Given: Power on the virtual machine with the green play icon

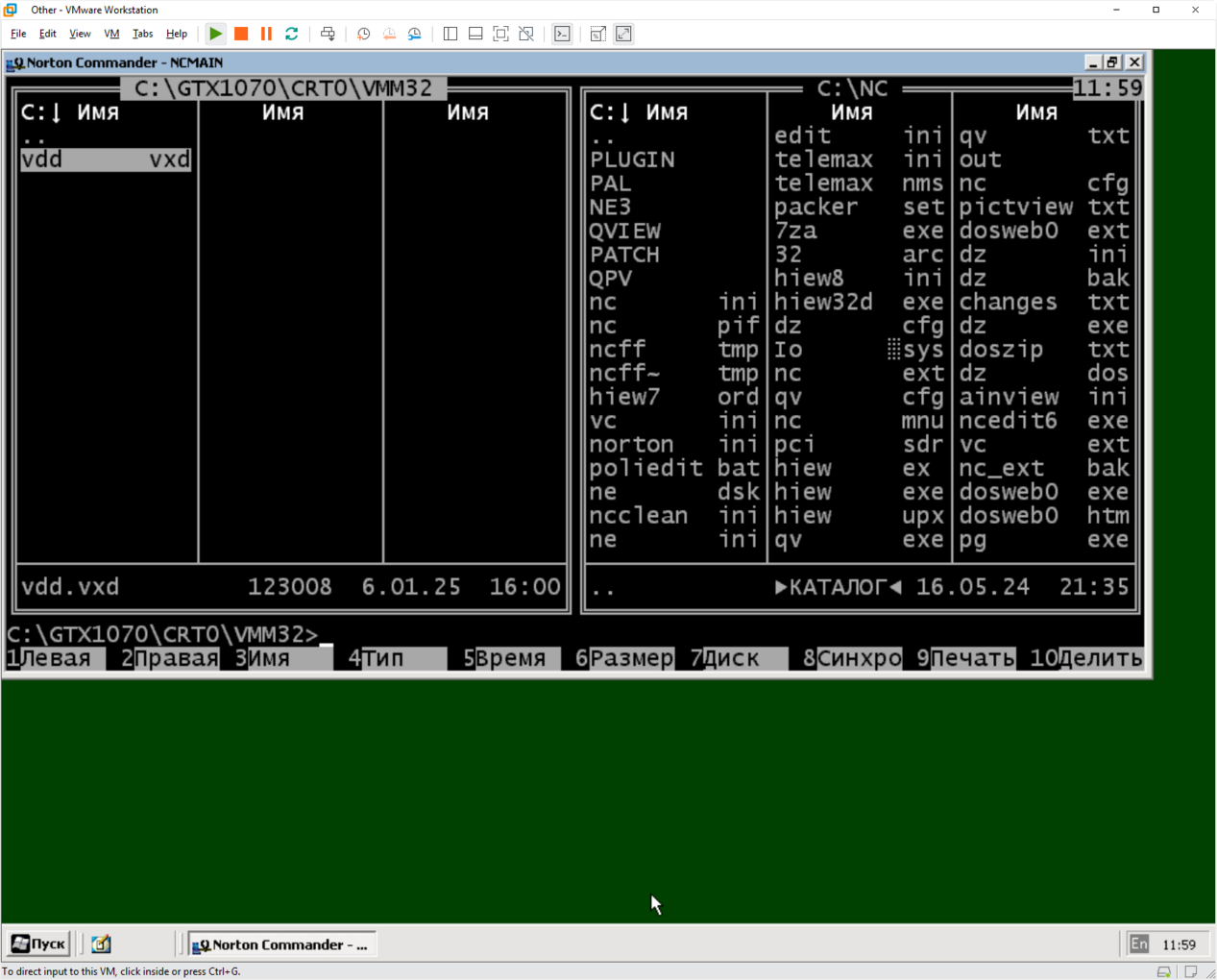Looking at the screenshot, I should [216, 34].
